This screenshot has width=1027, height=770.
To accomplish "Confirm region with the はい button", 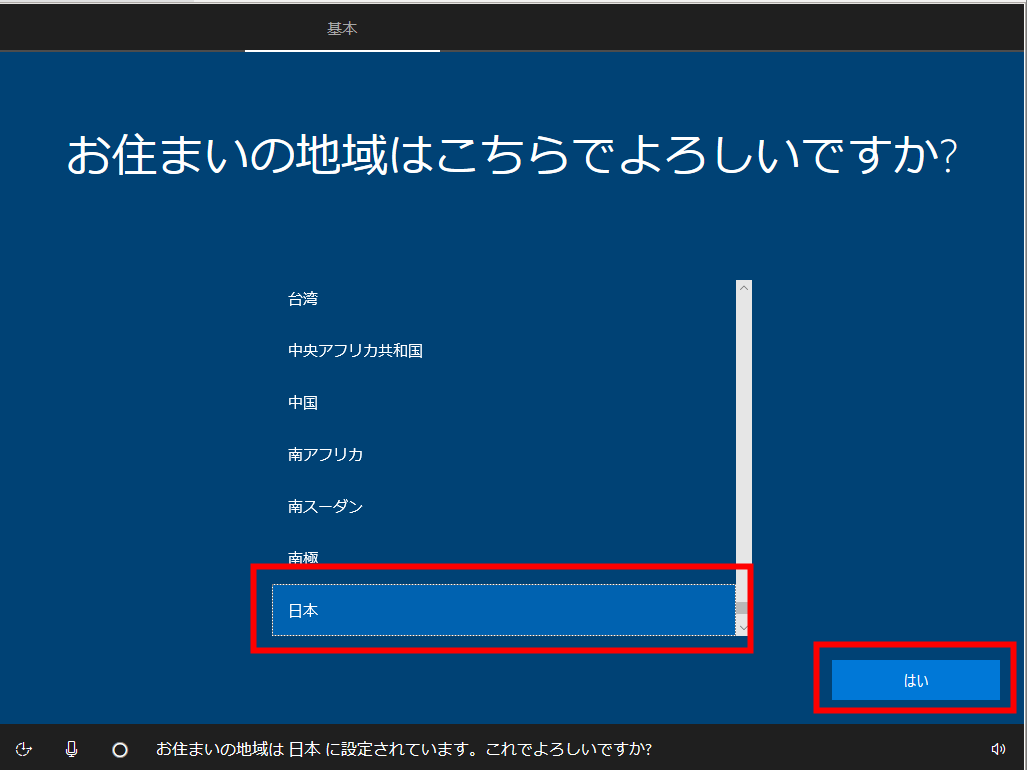I will pyautogui.click(x=916, y=680).
